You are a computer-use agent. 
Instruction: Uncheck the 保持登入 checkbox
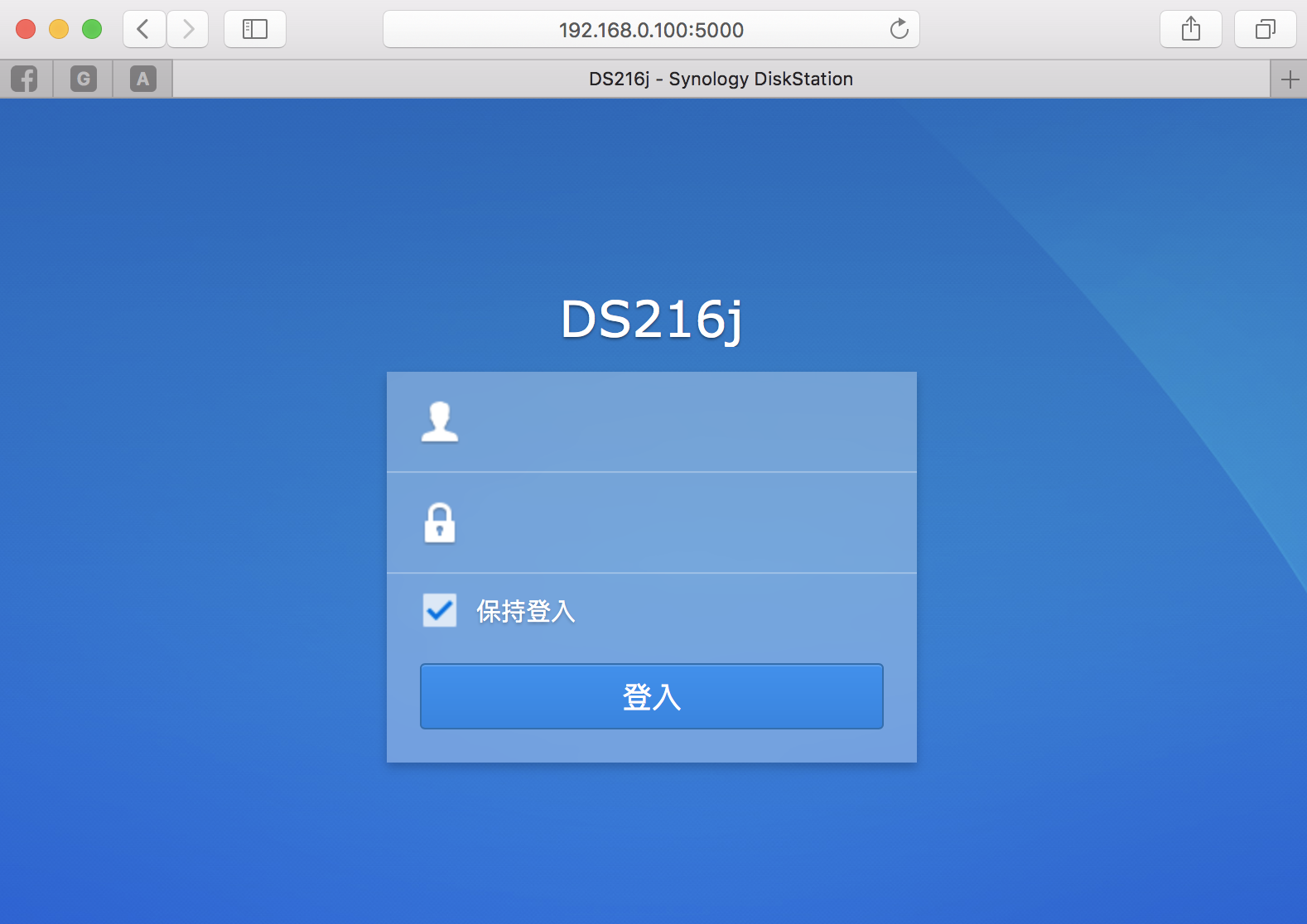(439, 610)
